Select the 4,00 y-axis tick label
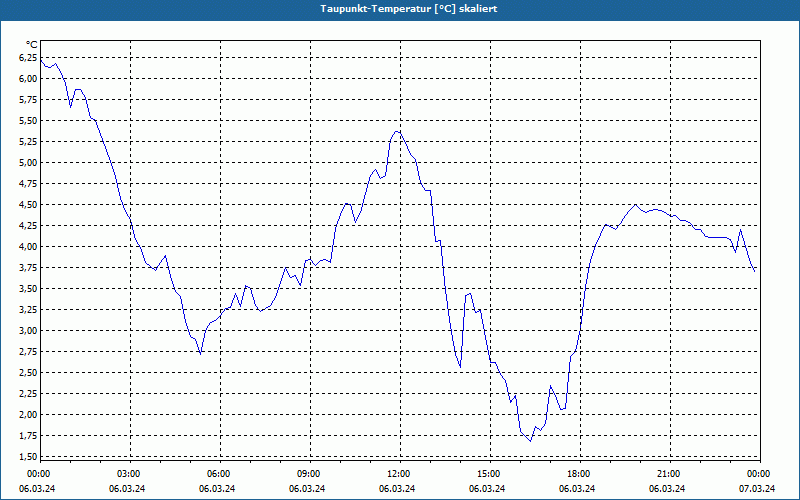Viewport: 800px width, 500px height. click(28, 246)
